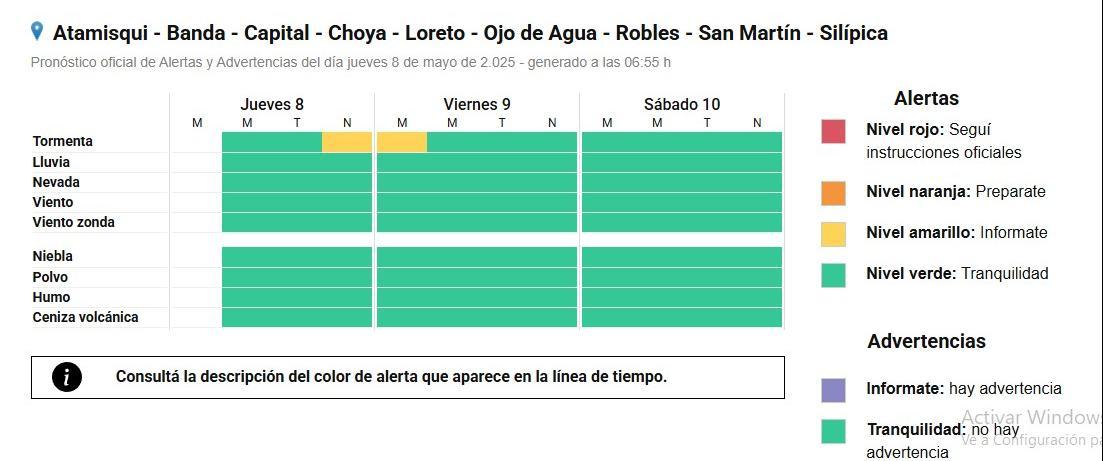Click the green Nivel verde swatch

point(833,275)
